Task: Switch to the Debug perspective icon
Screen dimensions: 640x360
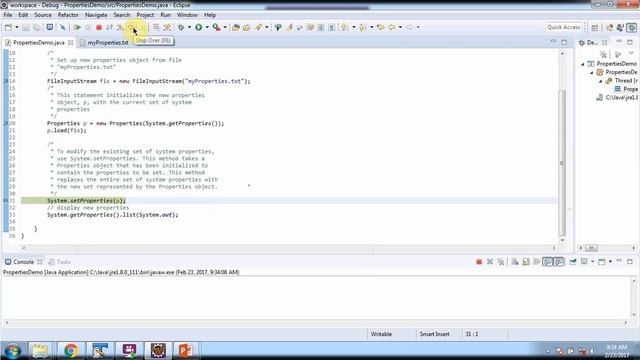Action: (x=632, y=27)
